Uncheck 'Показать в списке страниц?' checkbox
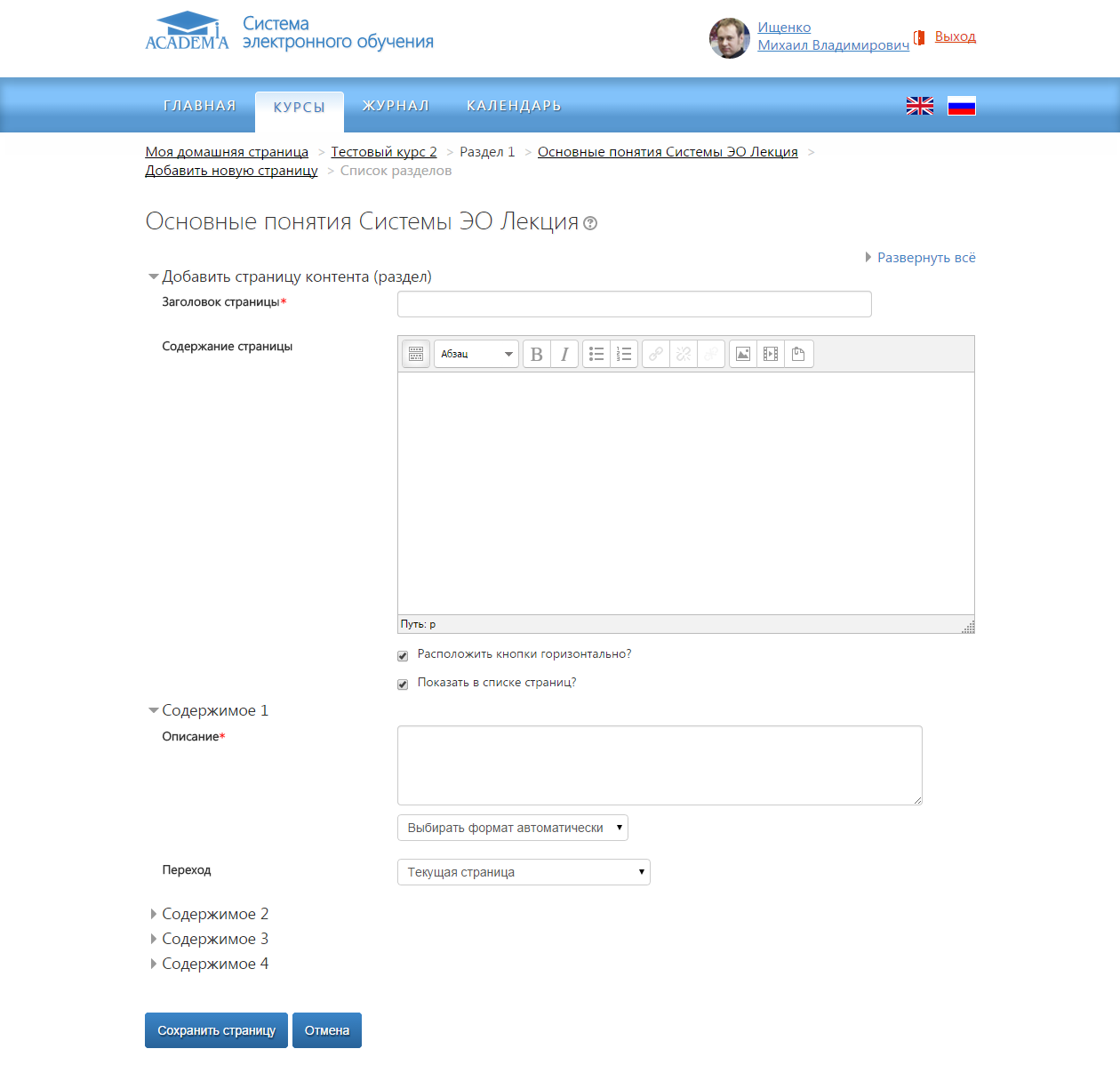This screenshot has width=1120, height=1065. pyautogui.click(x=403, y=685)
